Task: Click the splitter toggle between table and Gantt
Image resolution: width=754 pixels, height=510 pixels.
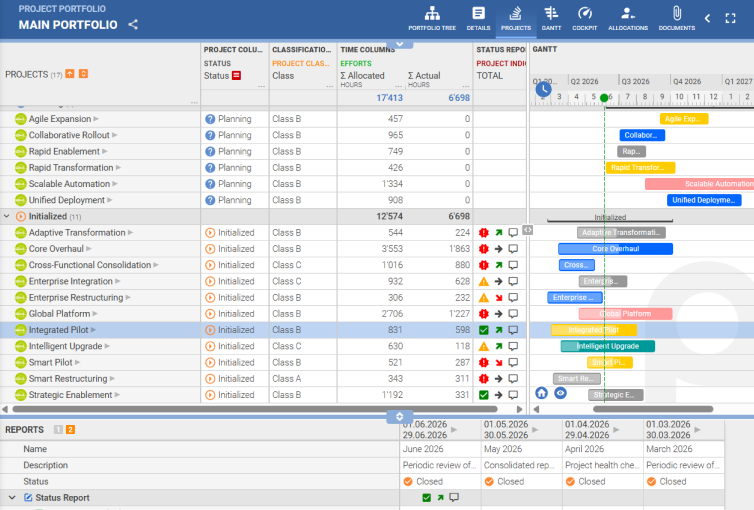Action: click(x=528, y=230)
